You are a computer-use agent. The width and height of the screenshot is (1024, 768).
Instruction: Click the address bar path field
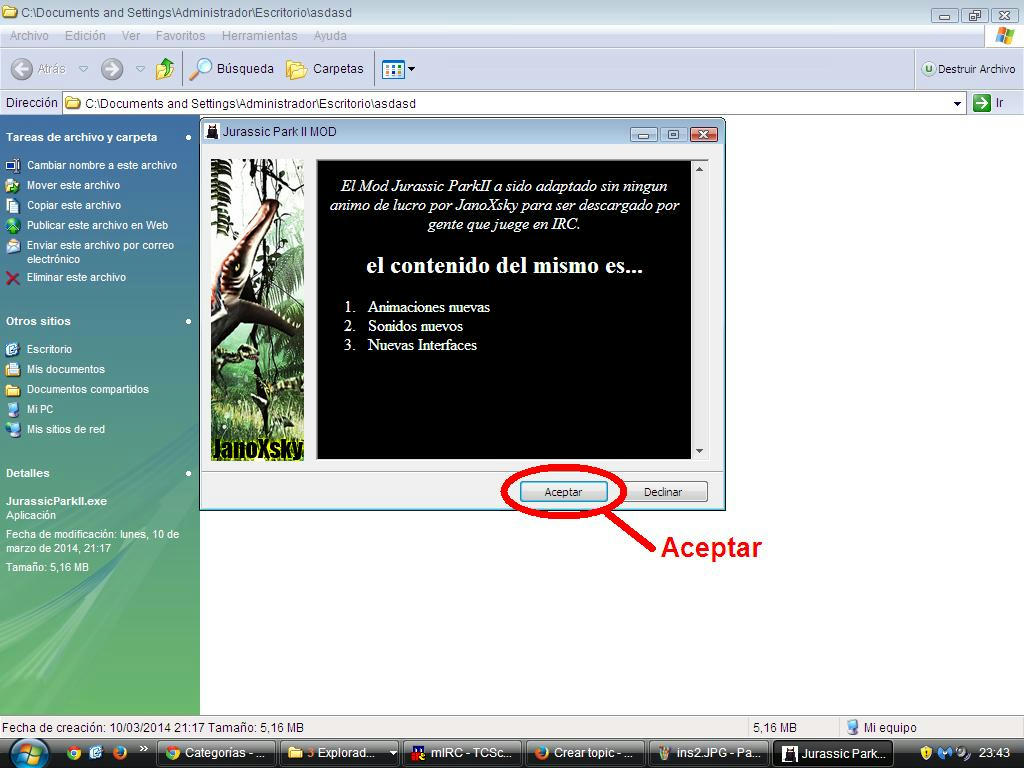(507, 103)
